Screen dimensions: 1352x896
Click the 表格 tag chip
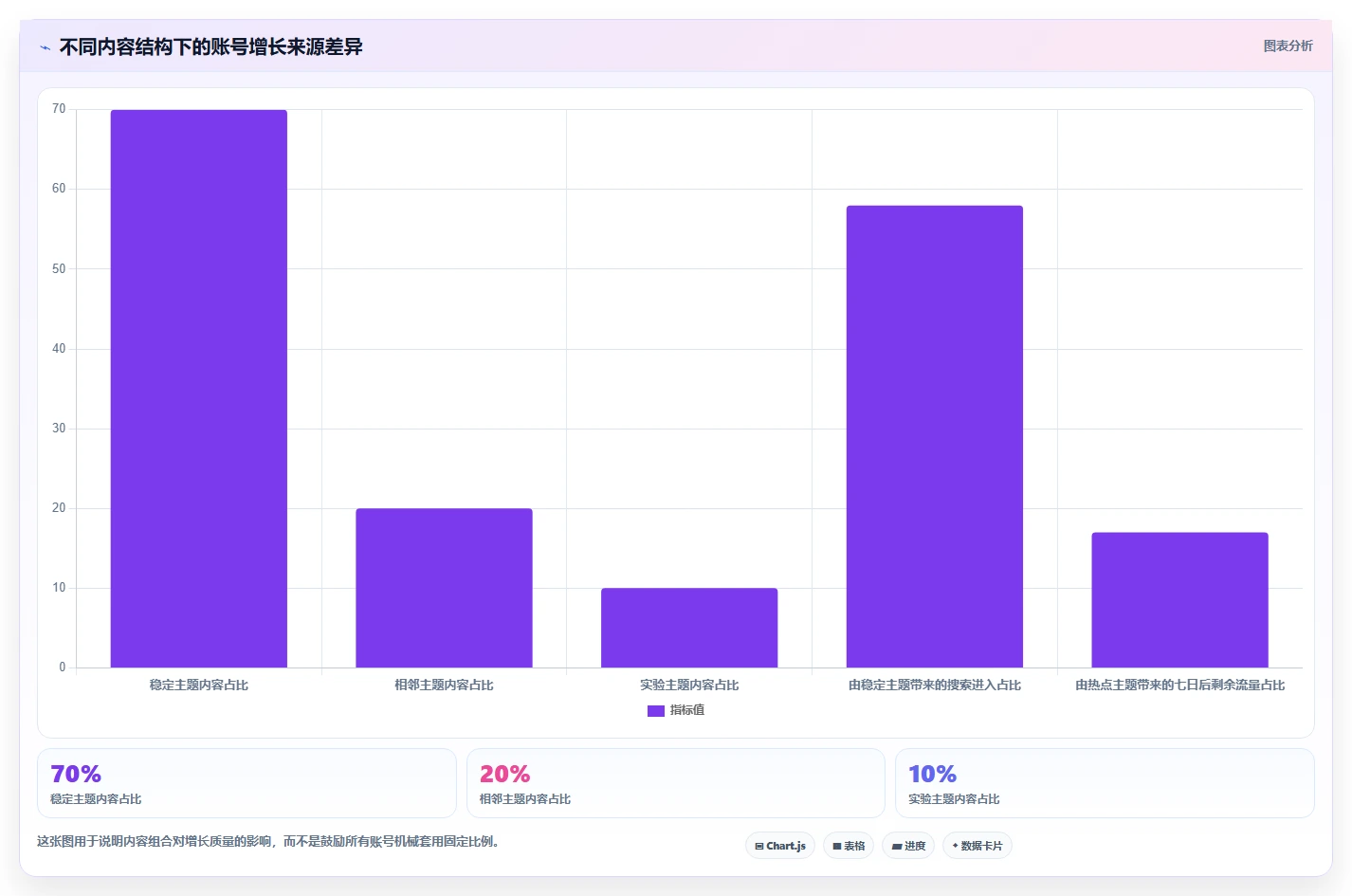(849, 846)
